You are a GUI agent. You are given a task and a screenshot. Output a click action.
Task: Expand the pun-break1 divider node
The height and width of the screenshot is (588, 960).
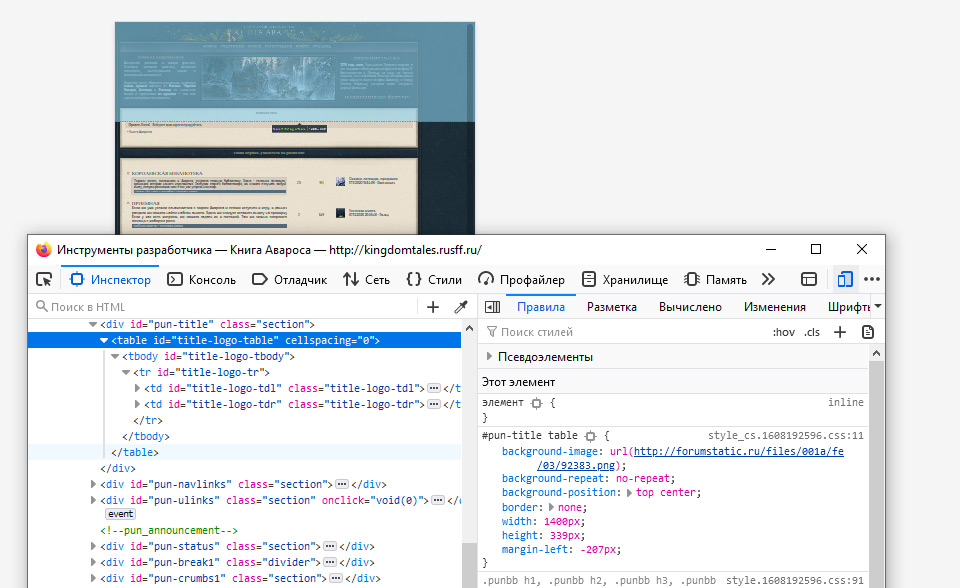pos(93,562)
